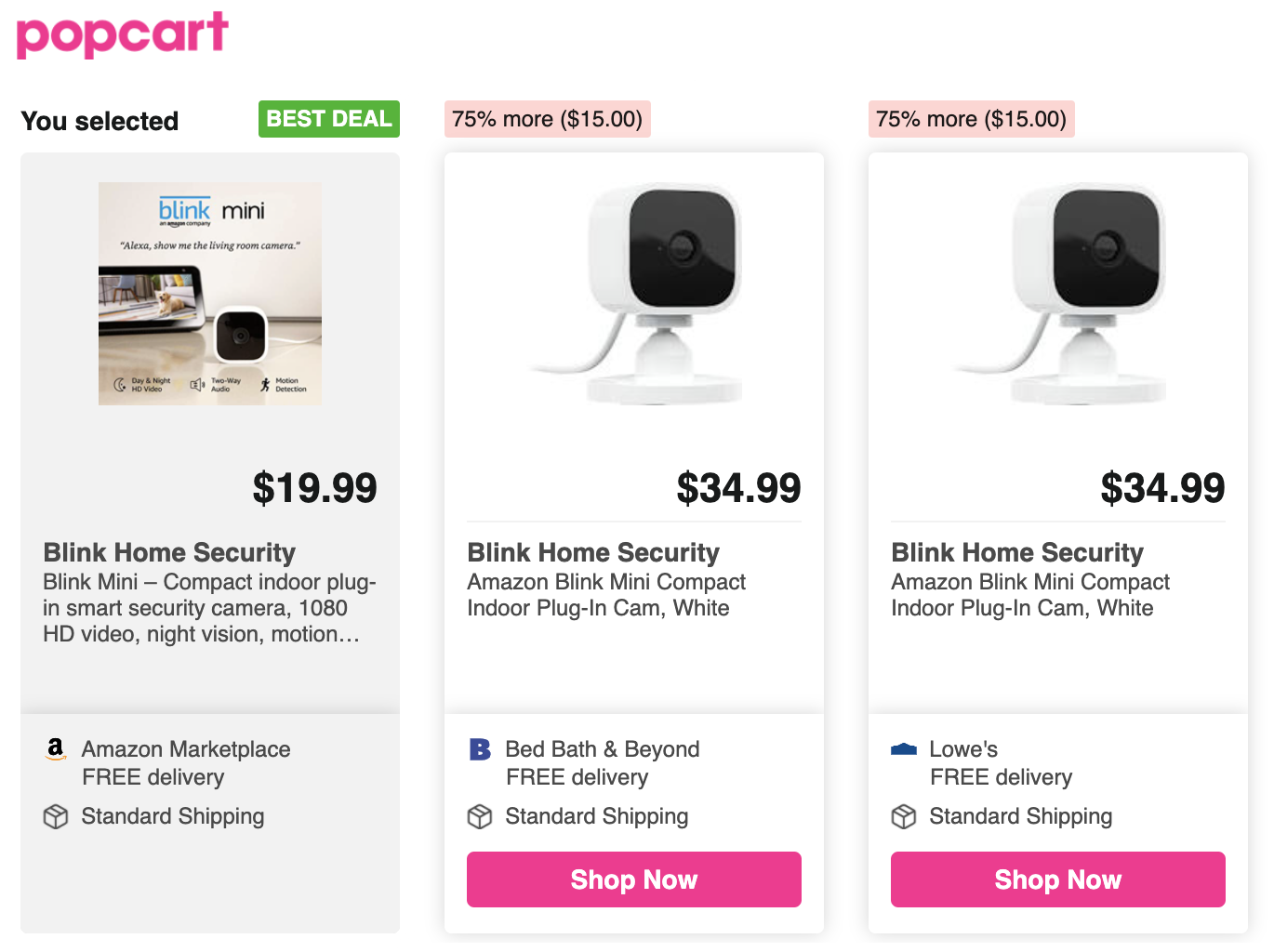The image size is (1274, 952).
Task: Open the Lowe's camera product image
Action: 1058,294
